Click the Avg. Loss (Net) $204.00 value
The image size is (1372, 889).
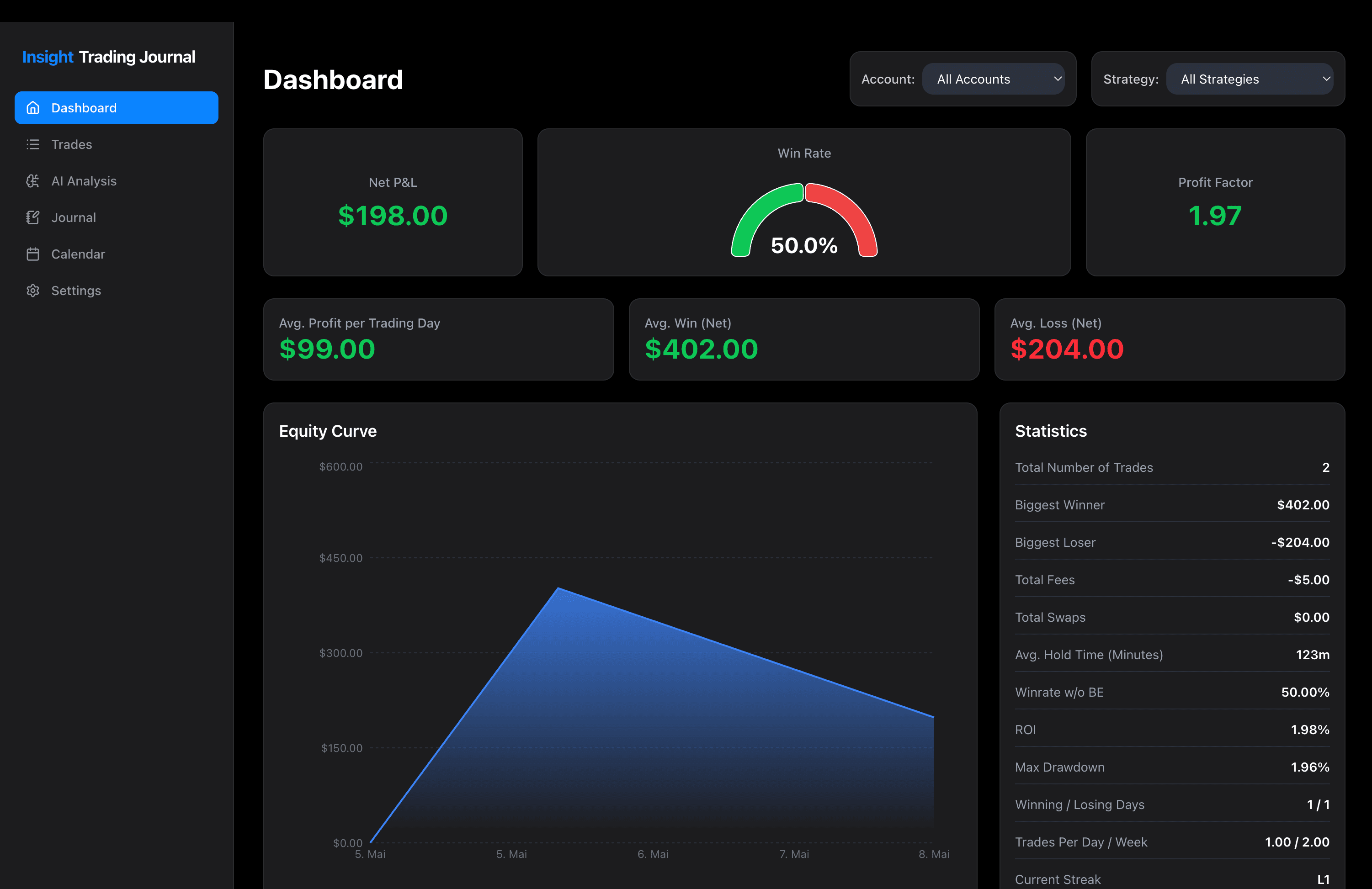[x=1067, y=349]
